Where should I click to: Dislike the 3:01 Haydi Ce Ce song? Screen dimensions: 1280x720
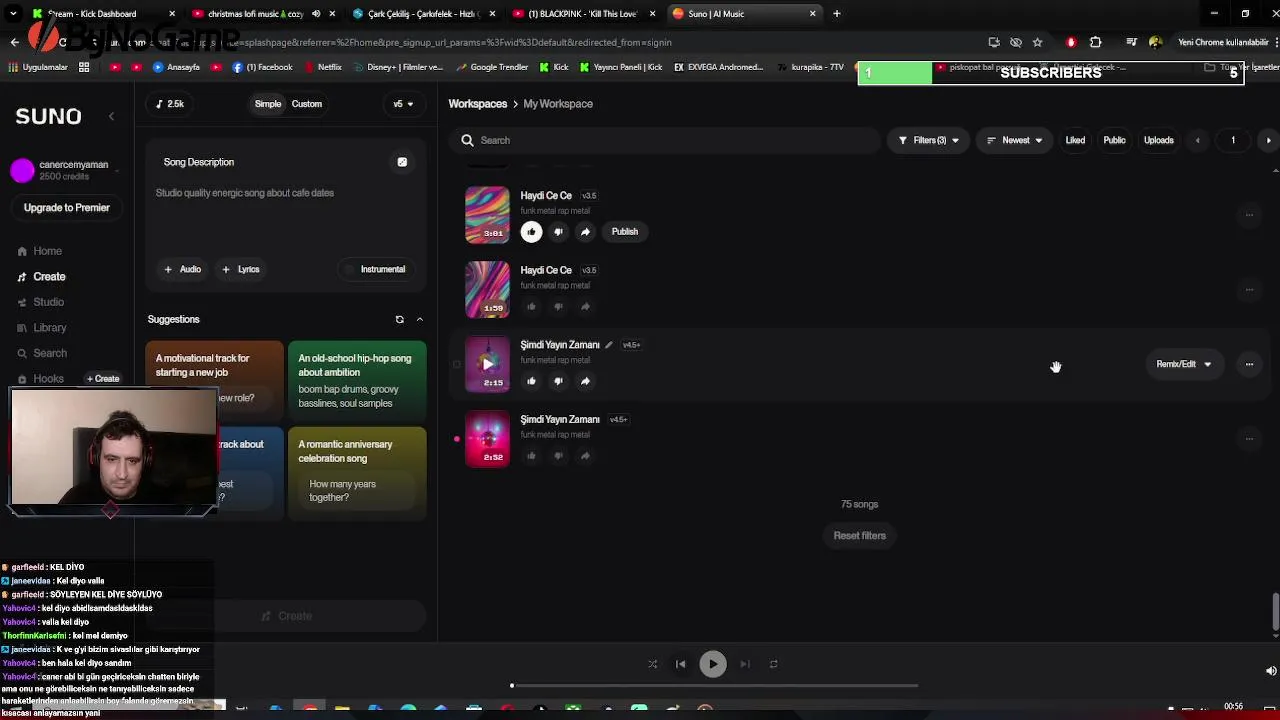point(558,232)
